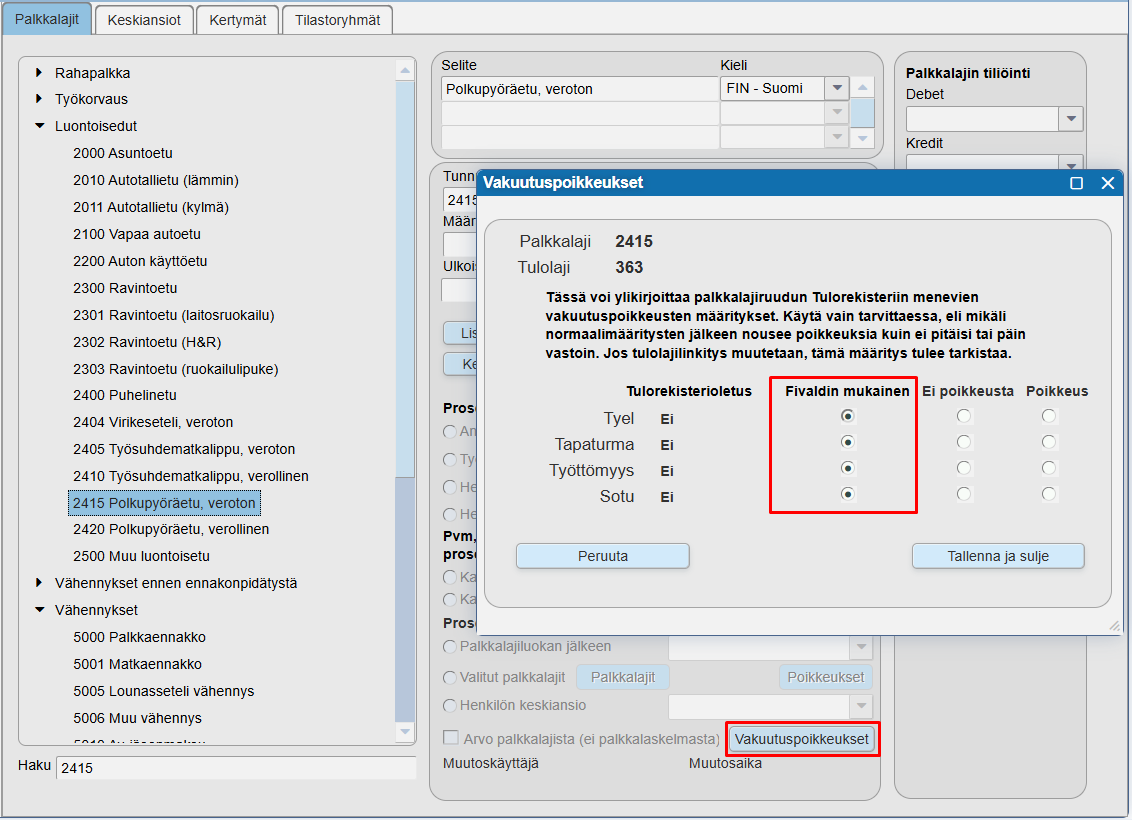Switch to the Kertymät tab
1132x820 pixels.
coord(238,20)
